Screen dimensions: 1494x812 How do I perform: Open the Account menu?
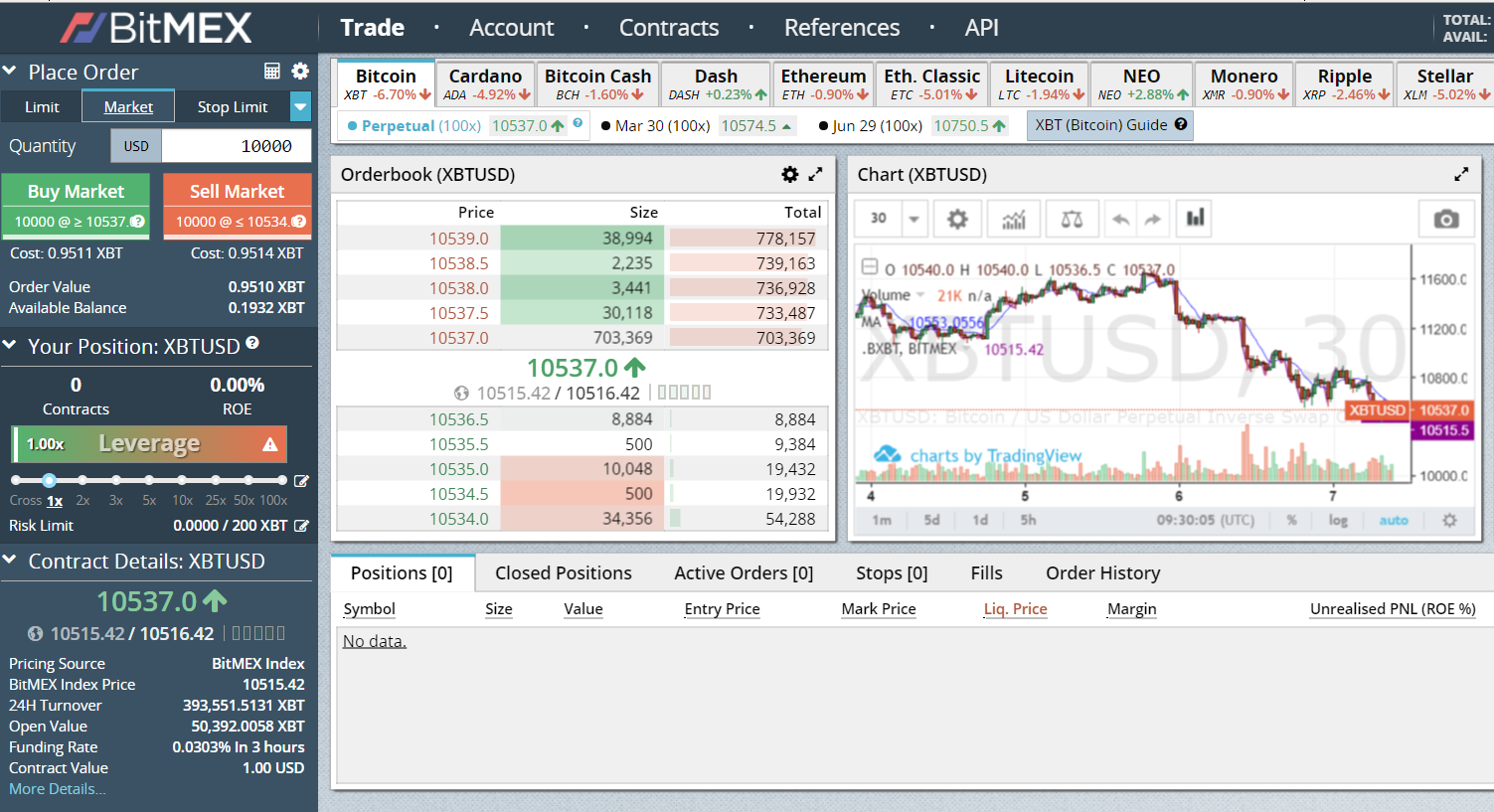pos(512,28)
